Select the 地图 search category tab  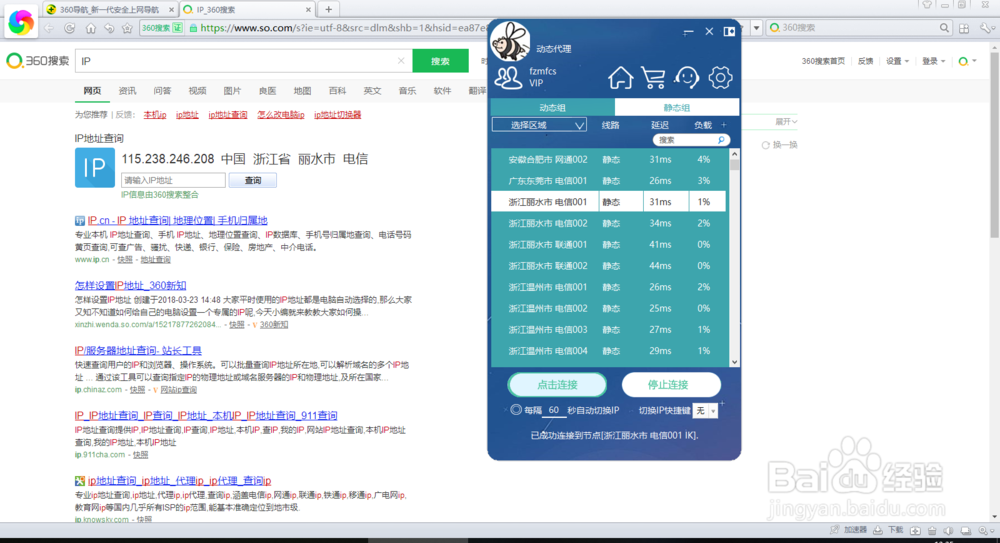[x=302, y=91]
